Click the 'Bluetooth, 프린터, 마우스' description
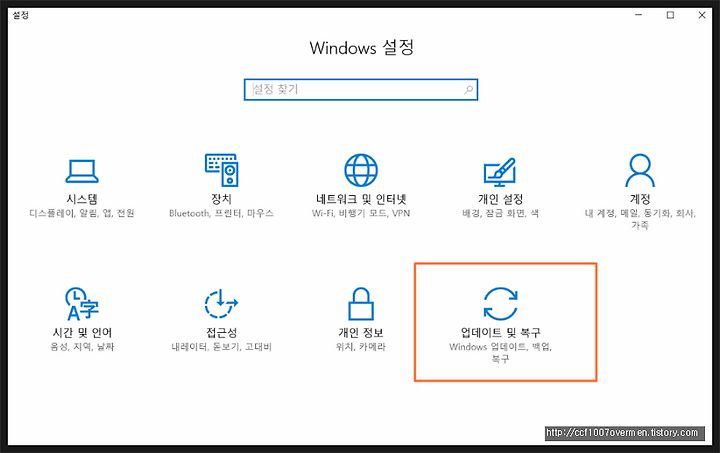This screenshot has height=453, width=720. point(221,213)
